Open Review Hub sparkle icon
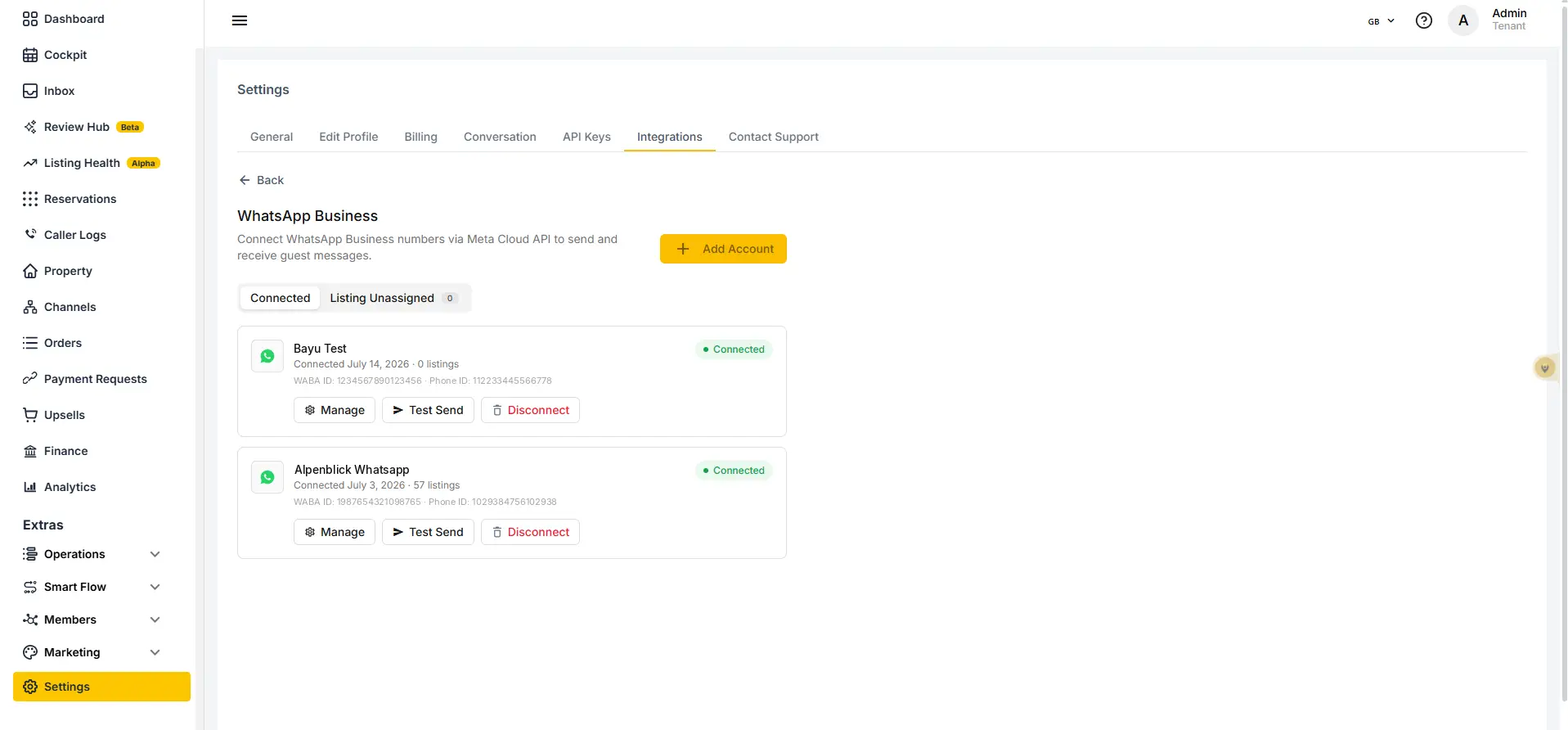The width and height of the screenshot is (1568, 730). click(30, 127)
